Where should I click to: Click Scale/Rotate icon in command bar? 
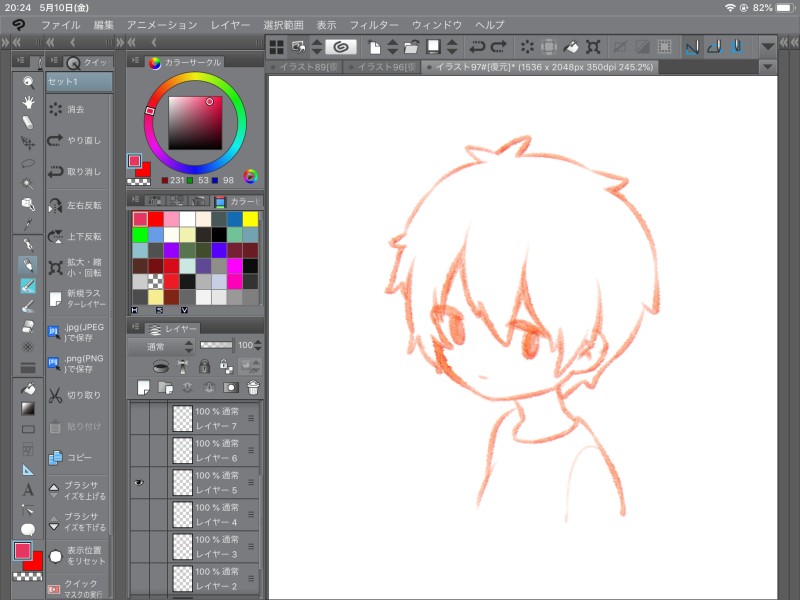pyautogui.click(x=593, y=47)
